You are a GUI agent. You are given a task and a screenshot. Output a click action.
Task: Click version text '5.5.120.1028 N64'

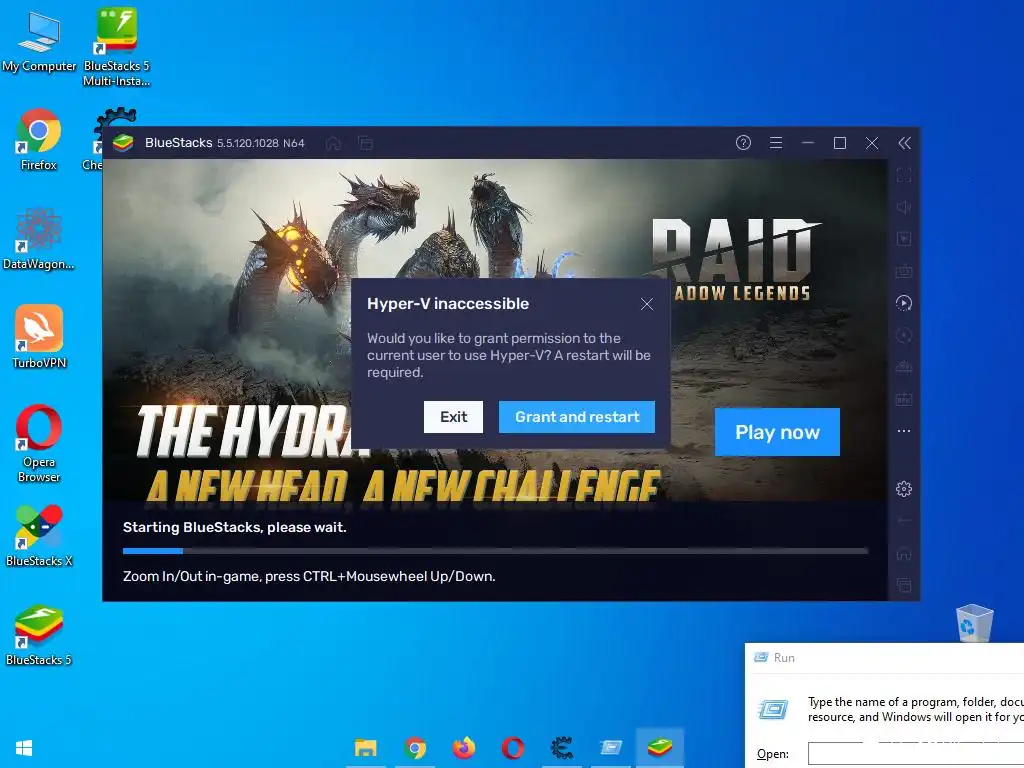point(261,143)
